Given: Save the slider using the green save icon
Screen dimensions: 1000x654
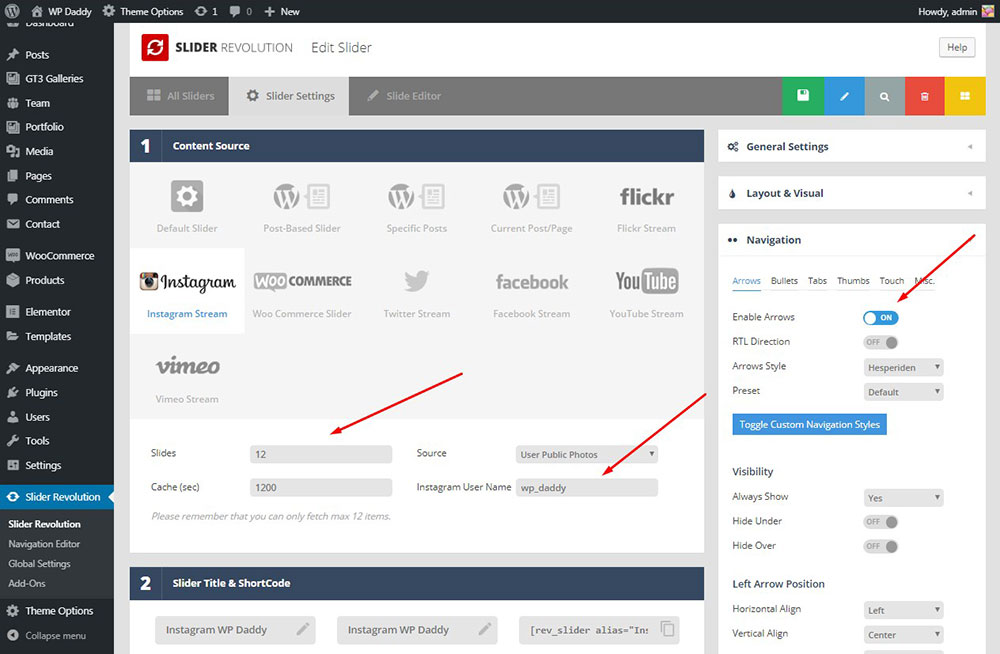Looking at the screenshot, I should [x=803, y=96].
